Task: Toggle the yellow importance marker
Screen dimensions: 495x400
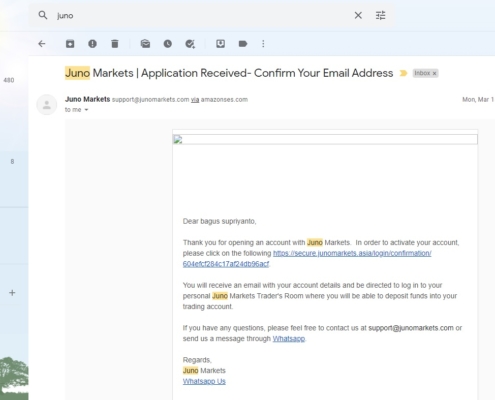Action: (x=403, y=73)
